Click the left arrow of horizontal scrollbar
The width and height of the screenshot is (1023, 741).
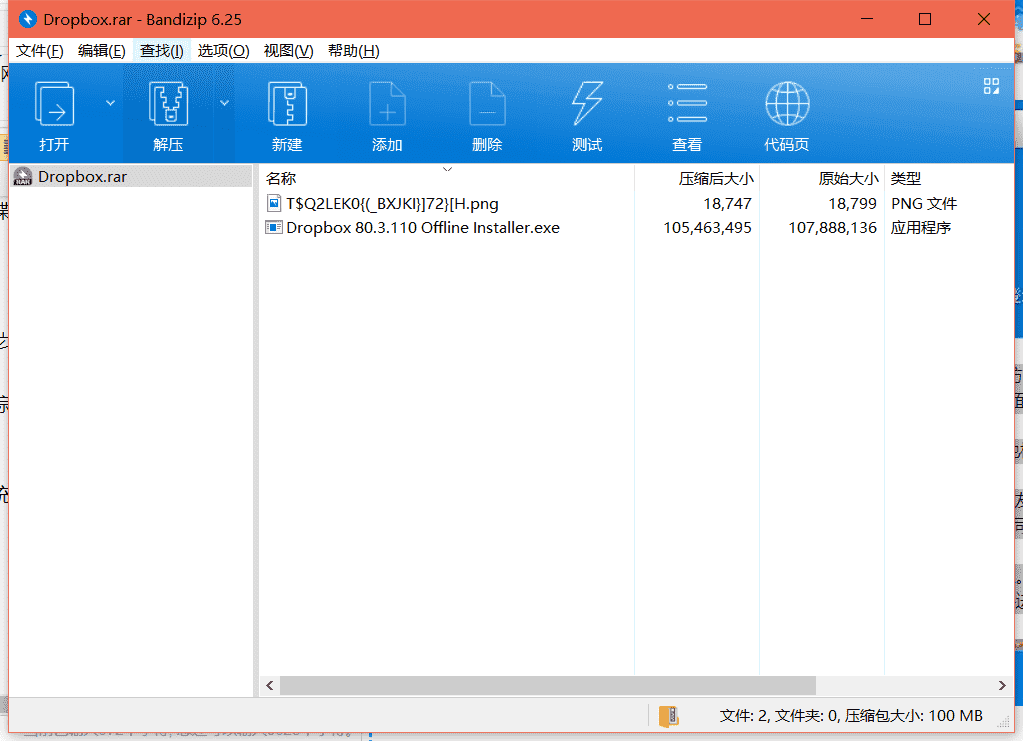(269, 686)
